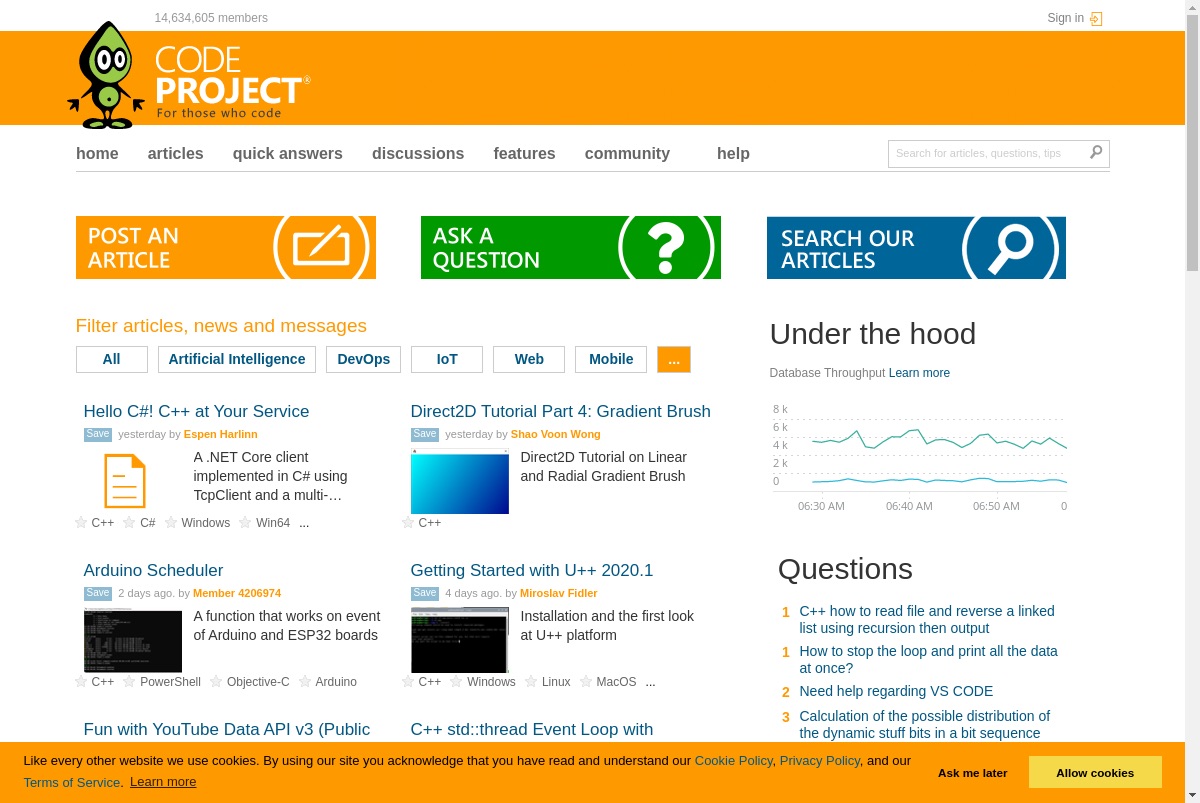Click the Windows star under Hello C#!
Screen dimensions: 1200x803
171,522
